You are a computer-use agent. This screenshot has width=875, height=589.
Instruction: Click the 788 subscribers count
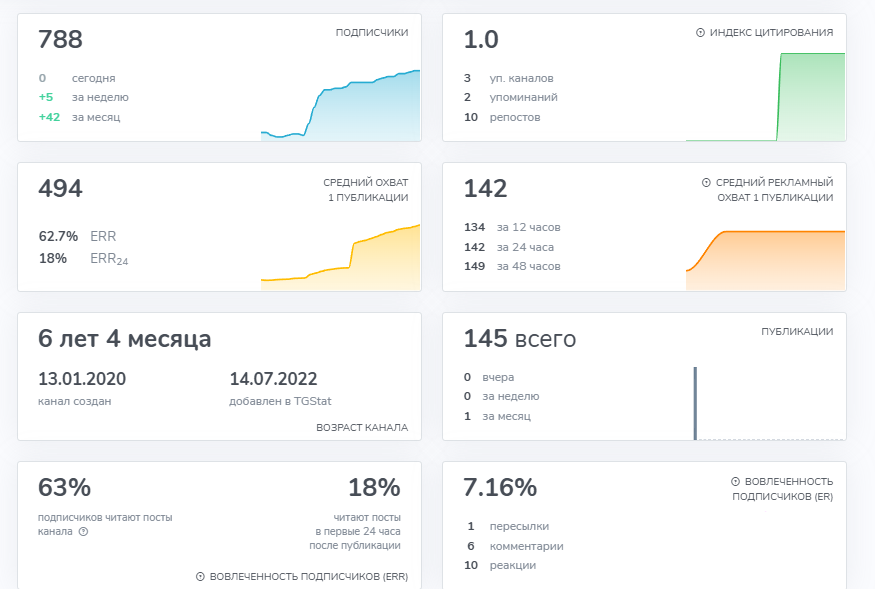coord(60,40)
